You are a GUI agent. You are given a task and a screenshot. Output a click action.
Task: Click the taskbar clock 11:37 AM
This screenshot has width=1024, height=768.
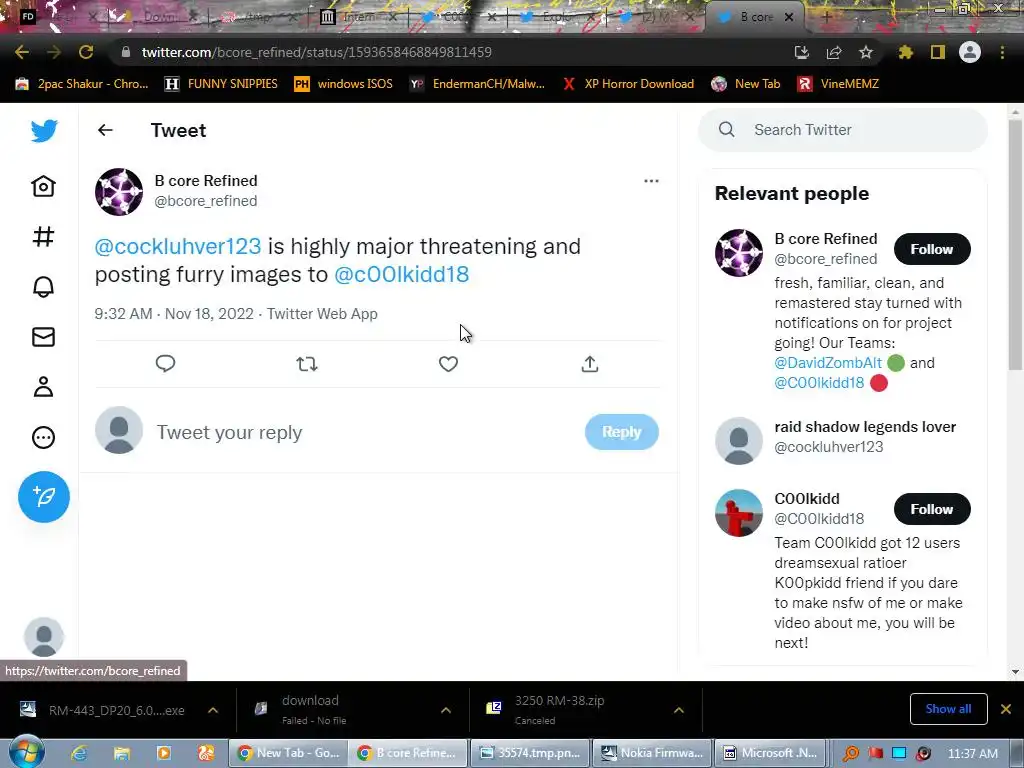click(x=972, y=753)
